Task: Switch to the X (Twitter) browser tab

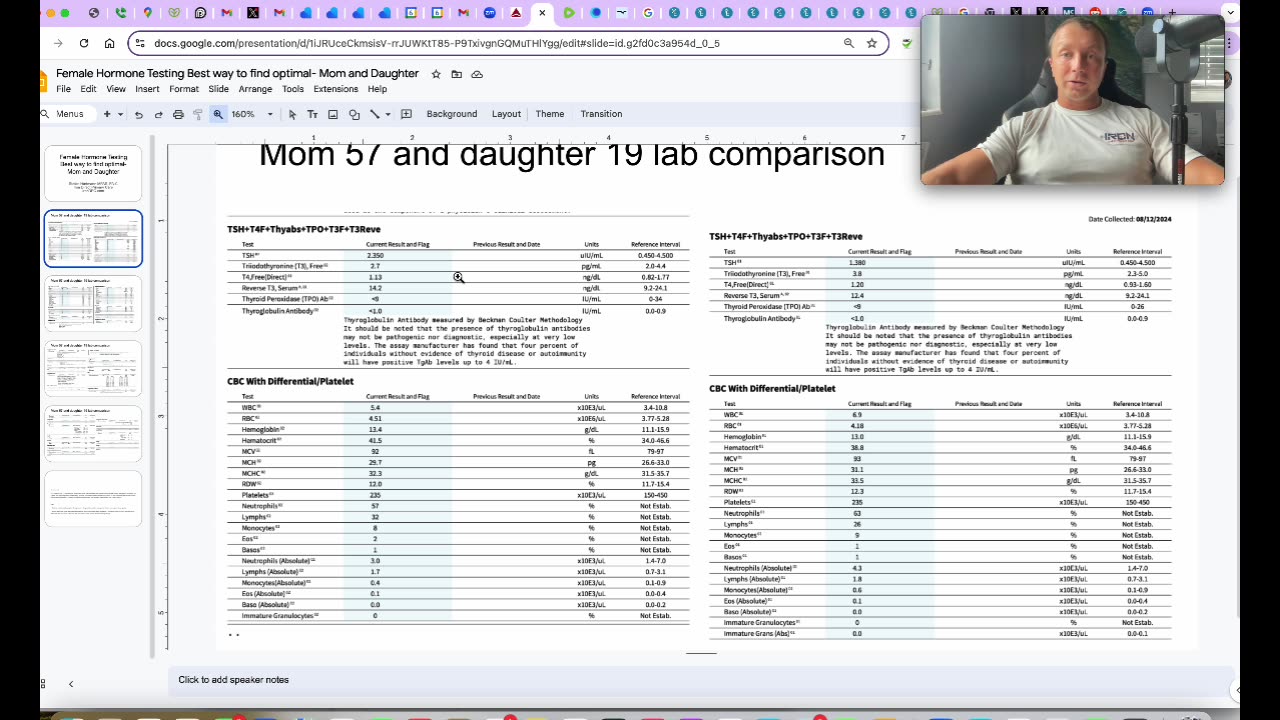Action: [x=253, y=13]
